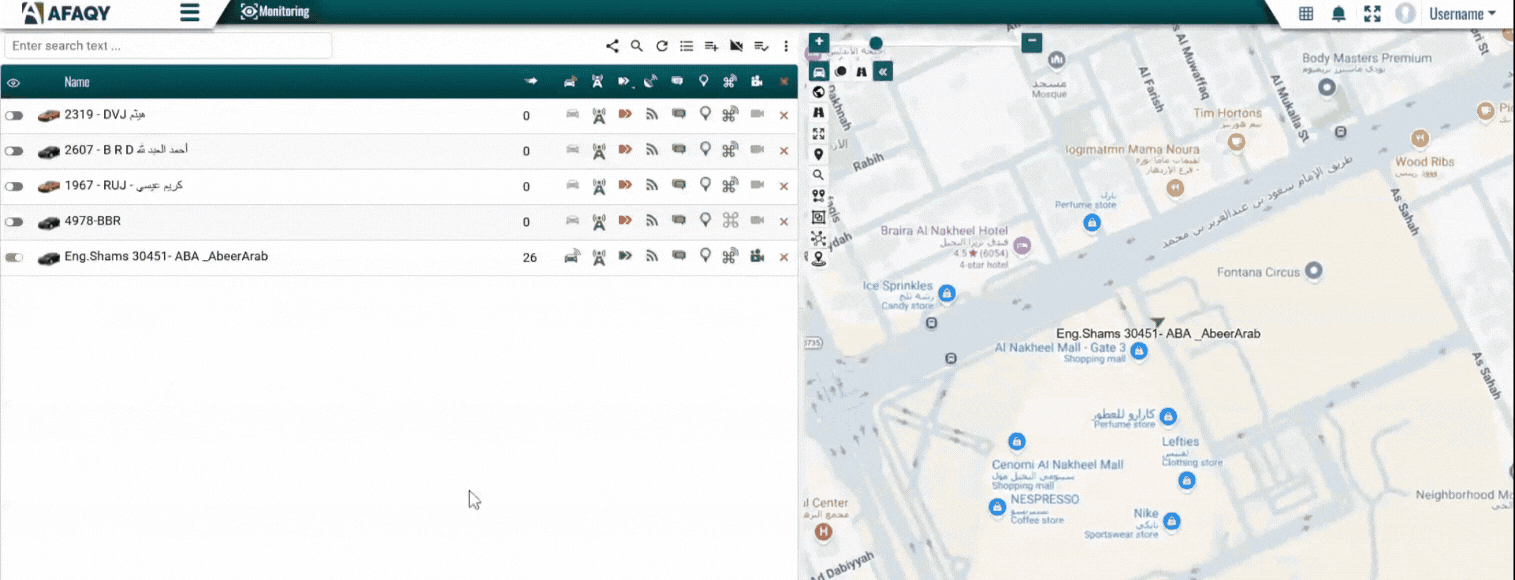Image resolution: width=1515 pixels, height=580 pixels.
Task: Open the three-dot more options menu
Action: [787, 46]
